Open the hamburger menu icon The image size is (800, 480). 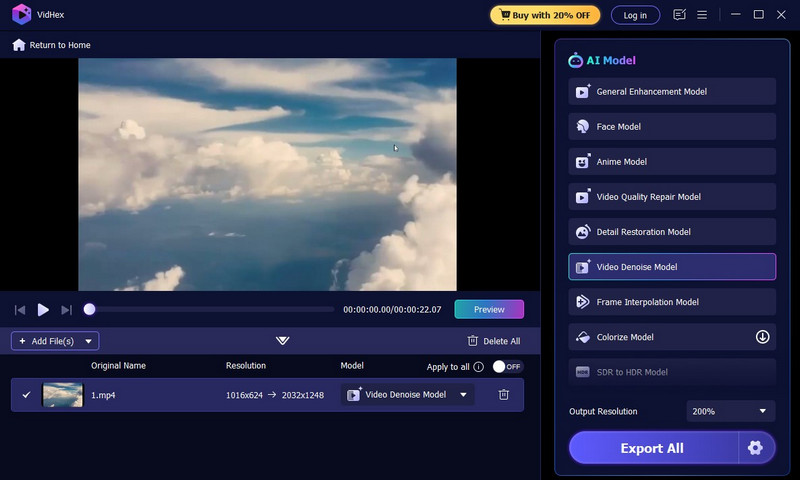click(702, 15)
